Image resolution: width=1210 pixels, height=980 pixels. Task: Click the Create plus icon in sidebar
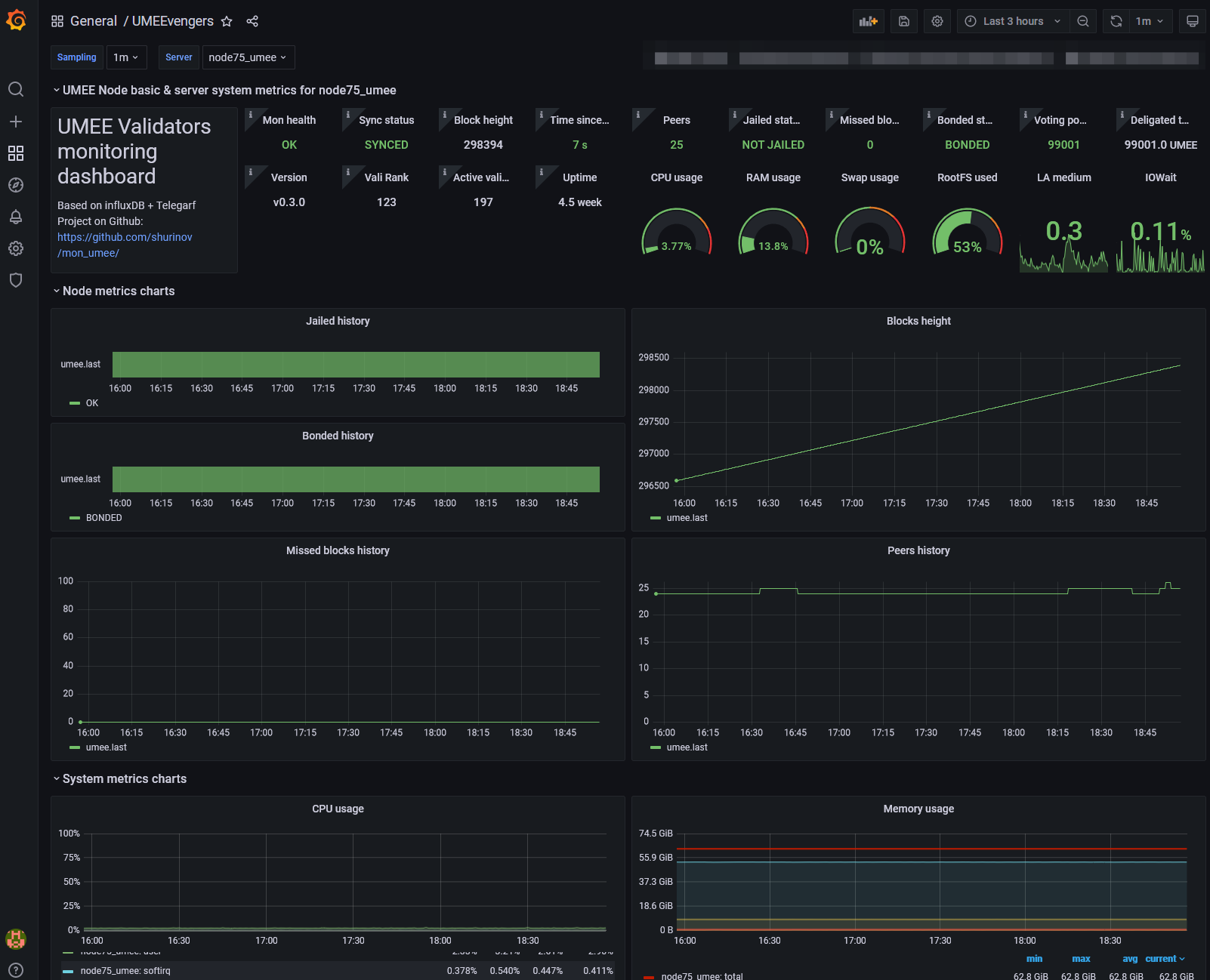click(x=16, y=122)
